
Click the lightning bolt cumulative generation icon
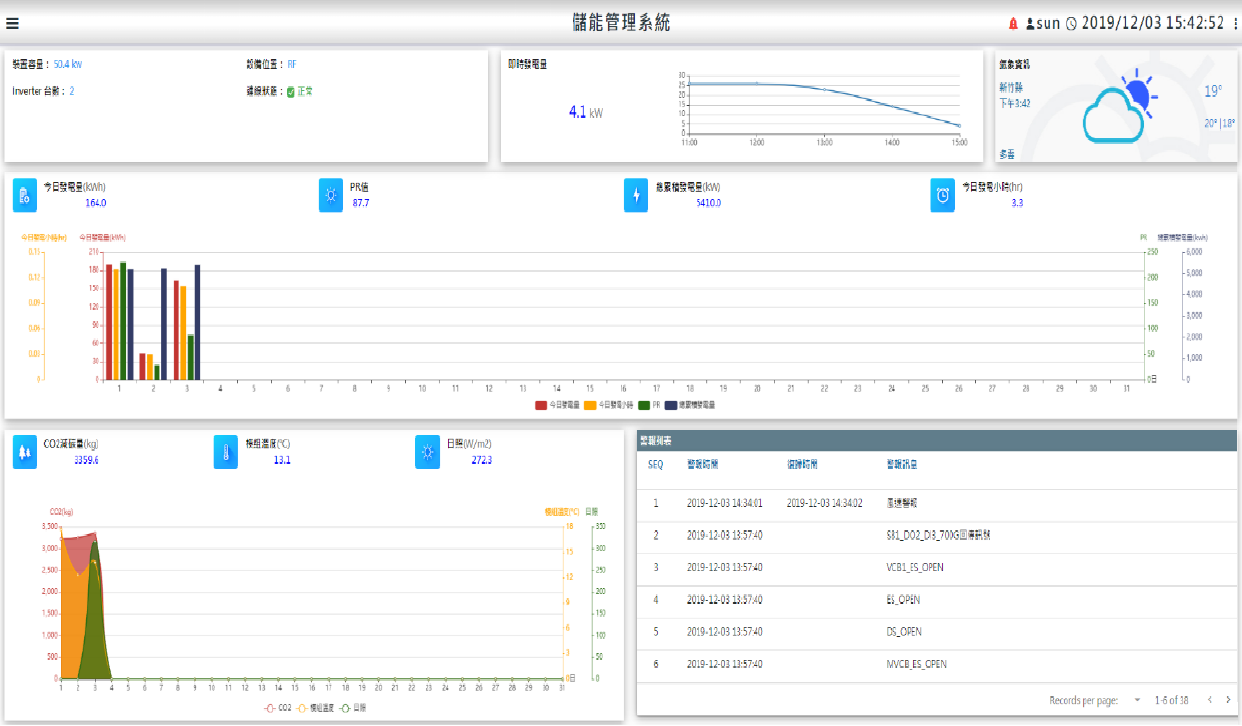point(636,195)
